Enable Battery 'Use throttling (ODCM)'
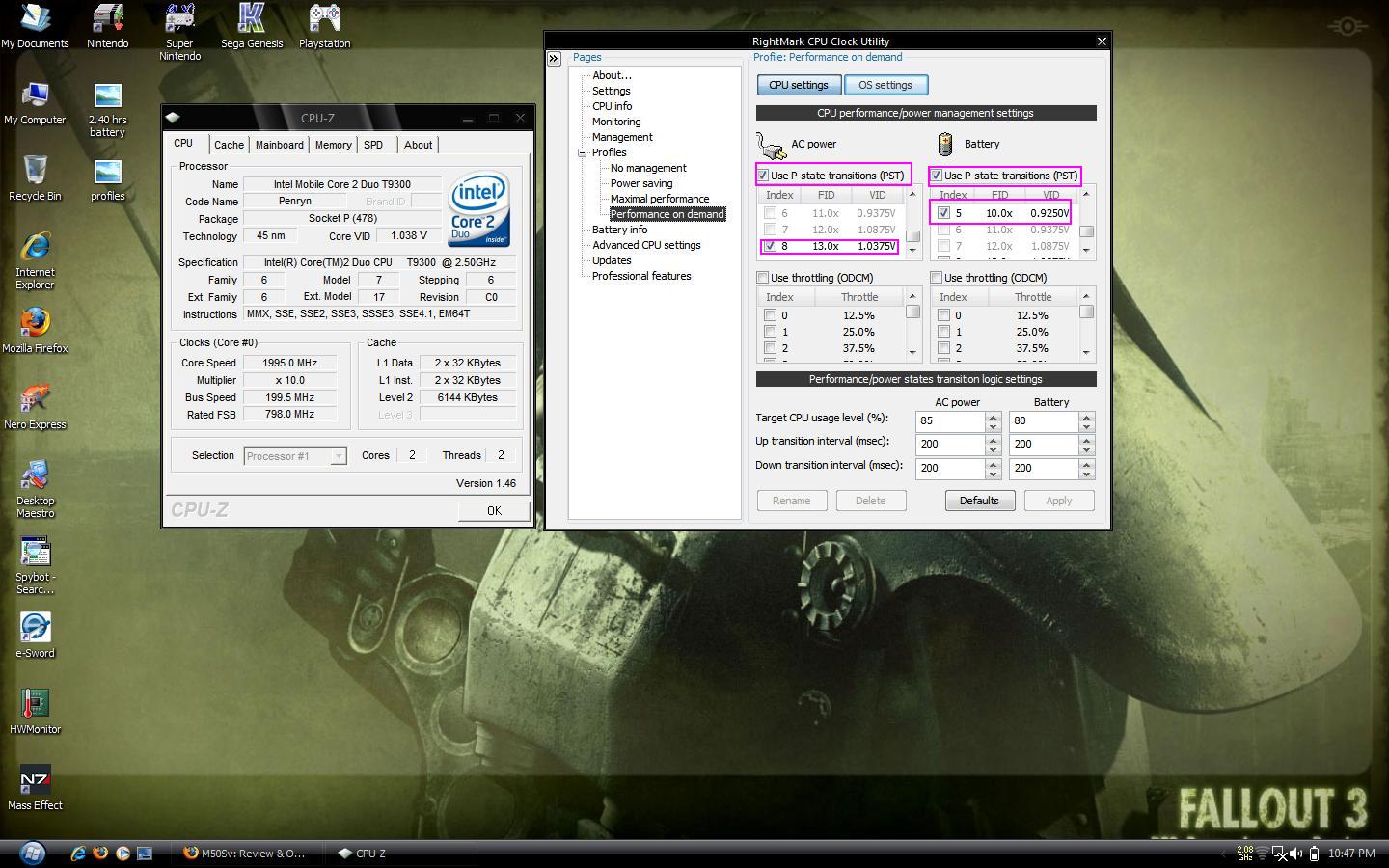This screenshot has height=868, width=1389. click(x=937, y=278)
